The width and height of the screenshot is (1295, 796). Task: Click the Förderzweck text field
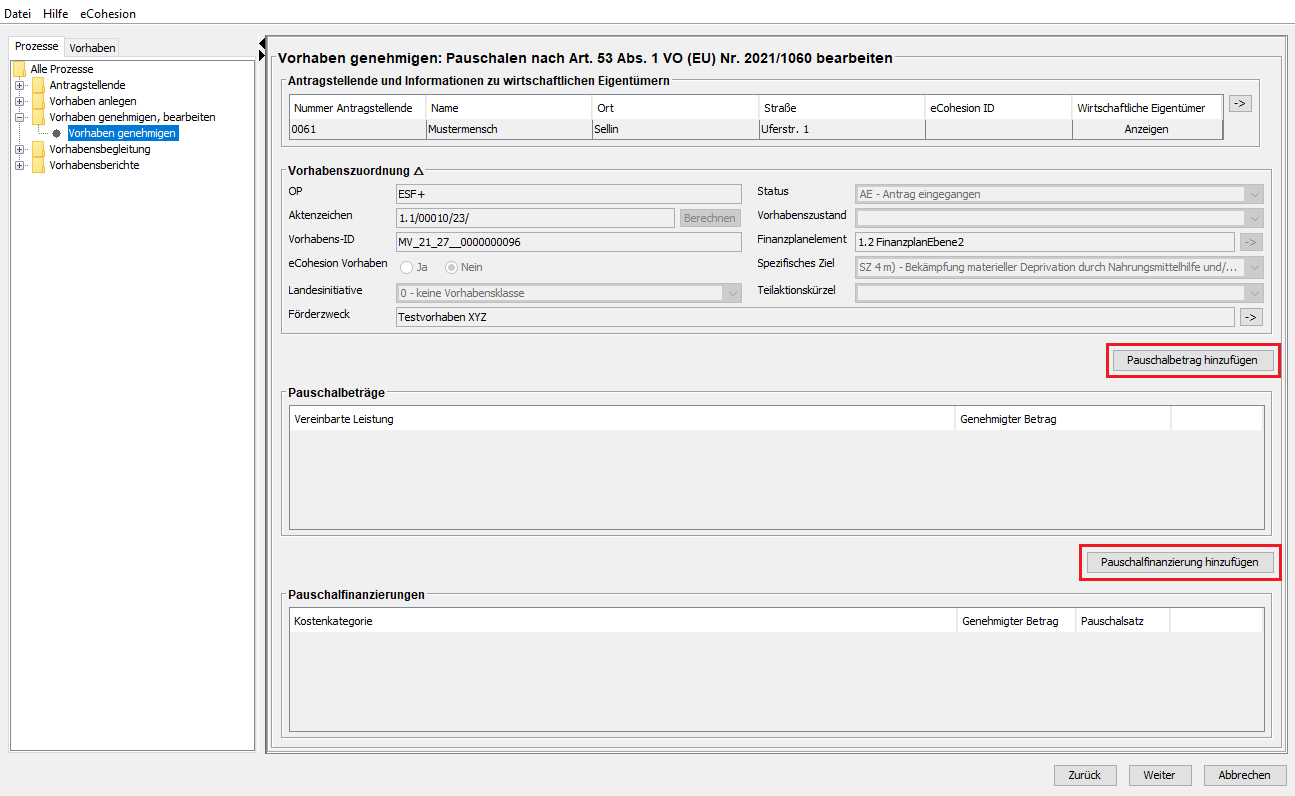814,317
